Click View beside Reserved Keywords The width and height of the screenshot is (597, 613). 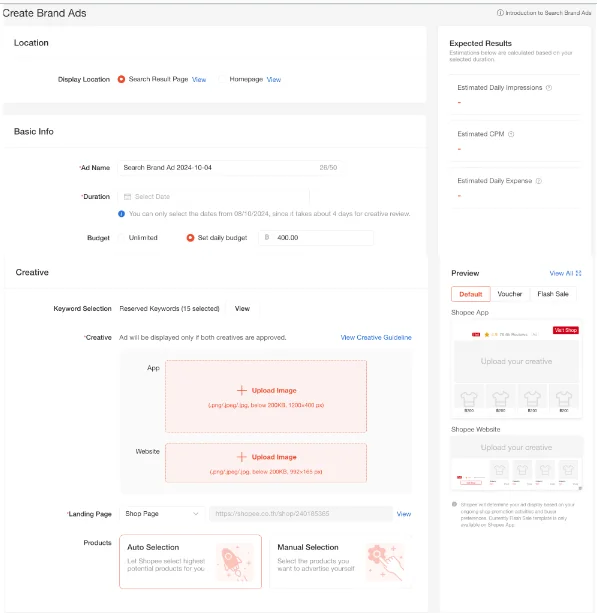tap(242, 308)
